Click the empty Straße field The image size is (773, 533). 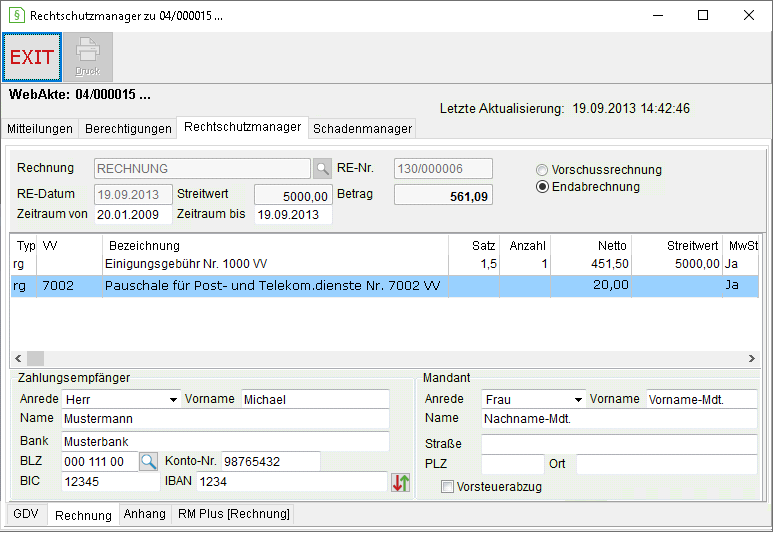coord(619,444)
